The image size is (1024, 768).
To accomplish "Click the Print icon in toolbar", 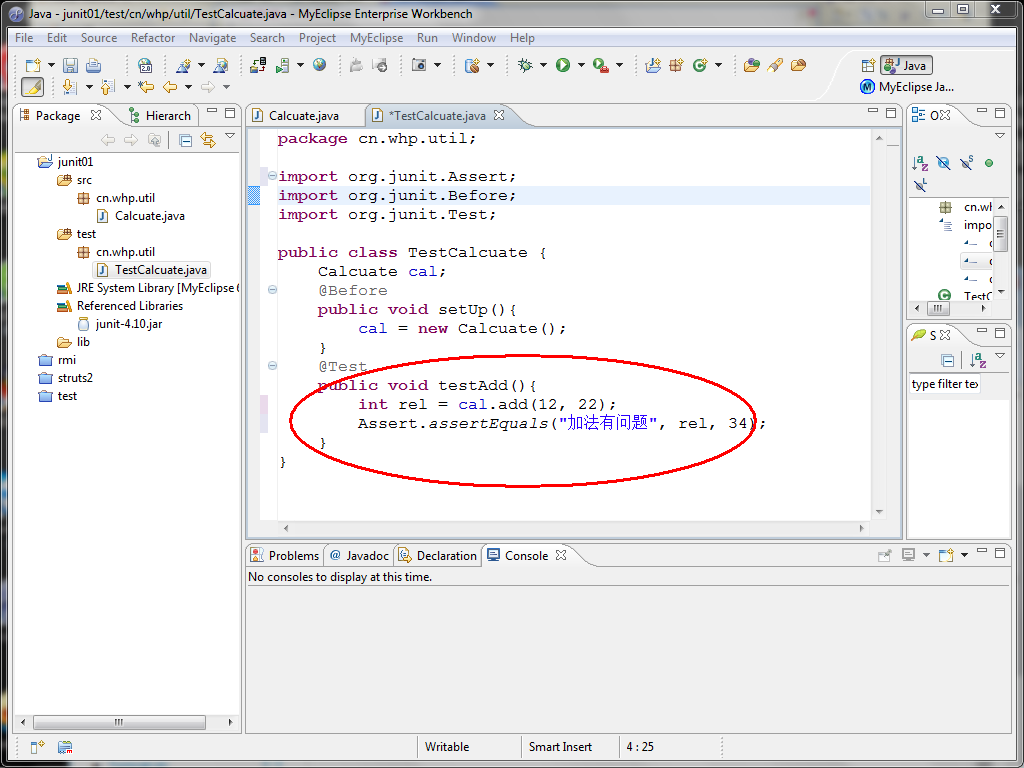I will pyautogui.click(x=93, y=65).
